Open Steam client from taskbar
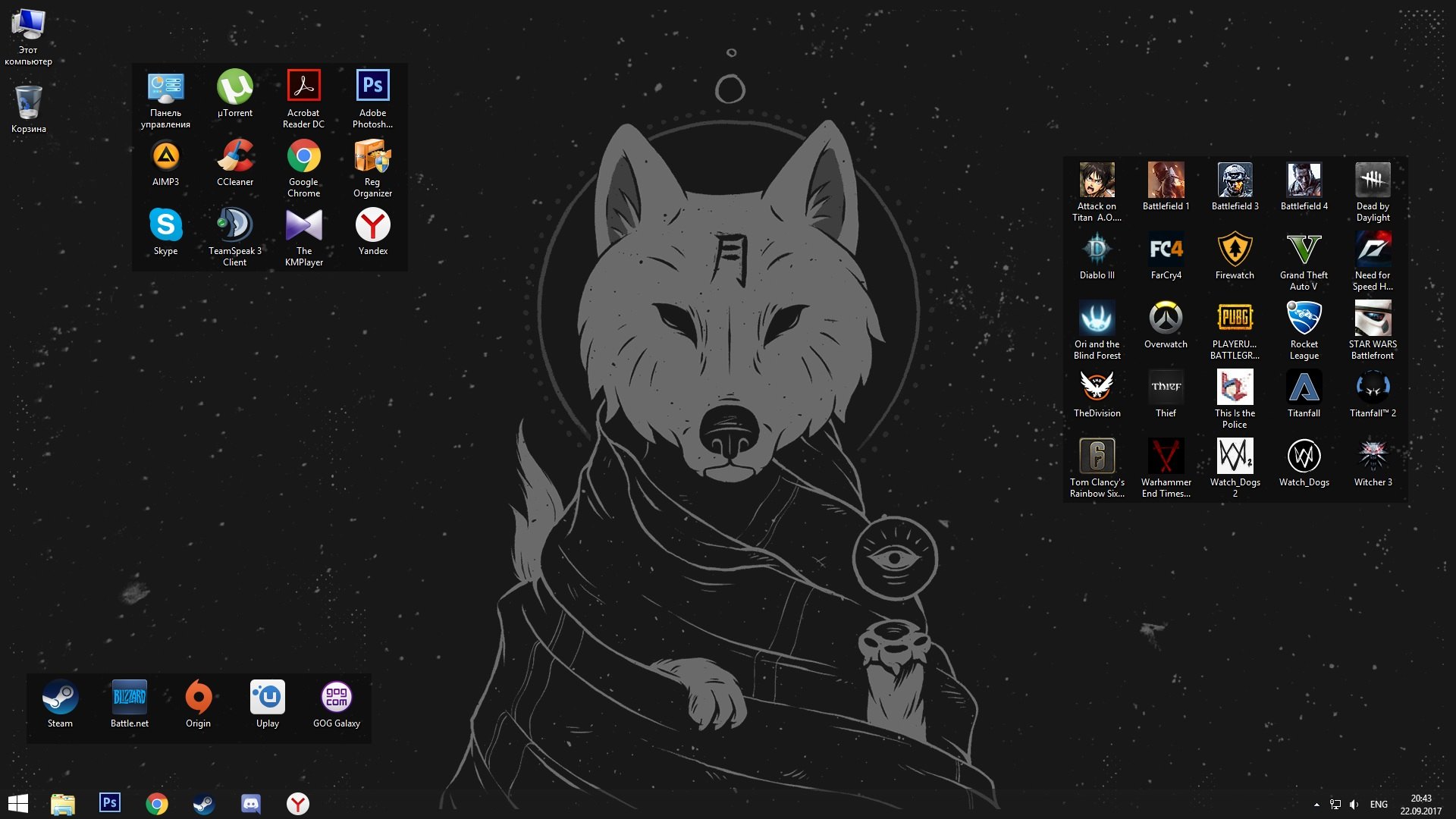This screenshot has width=1456, height=819. pyautogui.click(x=203, y=803)
